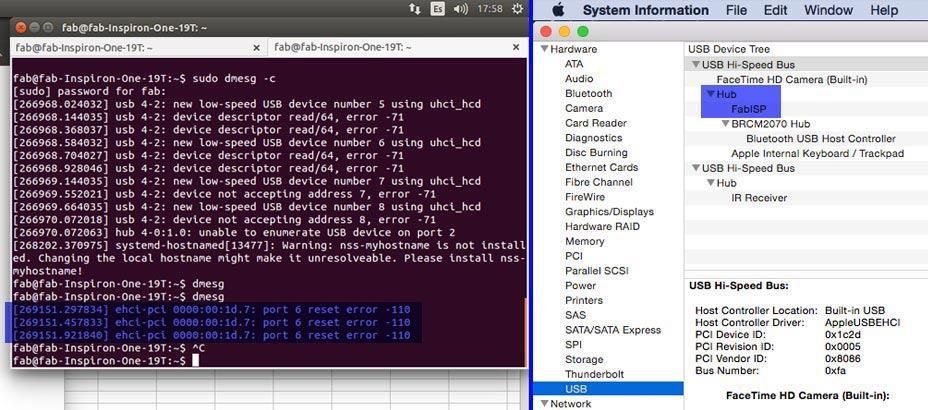This screenshot has height=410, width=928.
Task: Select Graphics/Displays in the sidebar
Action: pyautogui.click(x=609, y=212)
